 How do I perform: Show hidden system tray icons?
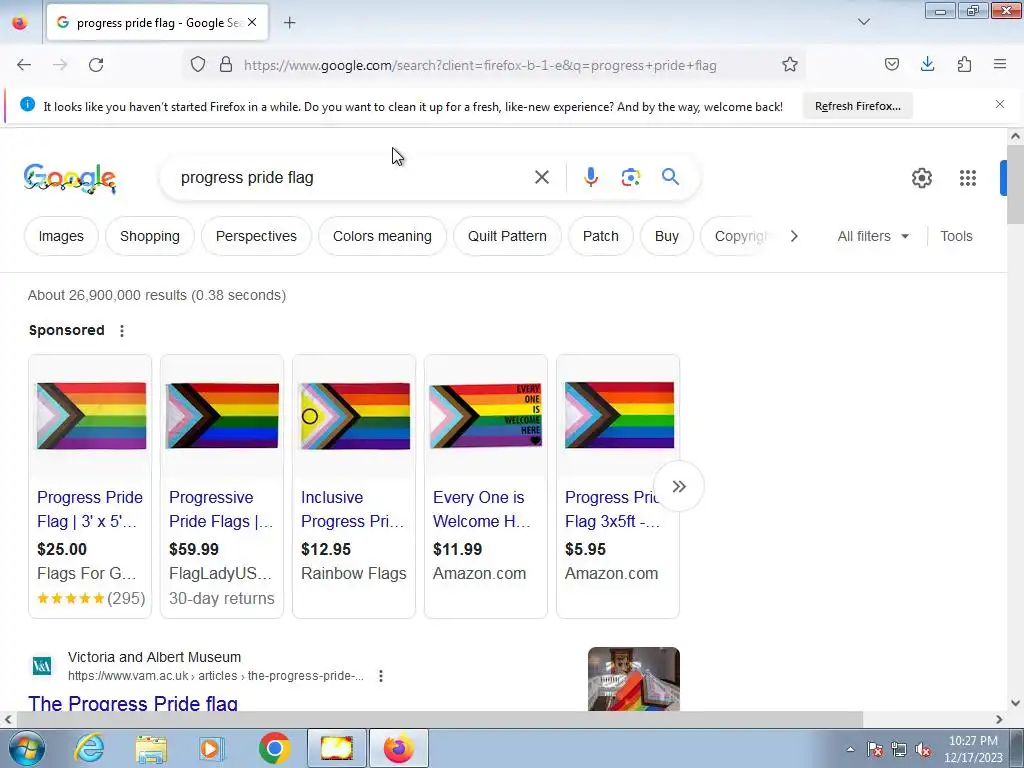(850, 749)
